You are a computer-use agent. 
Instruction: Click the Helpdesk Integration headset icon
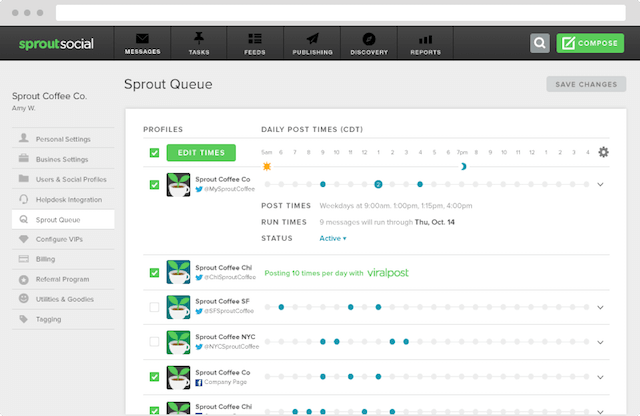24,199
